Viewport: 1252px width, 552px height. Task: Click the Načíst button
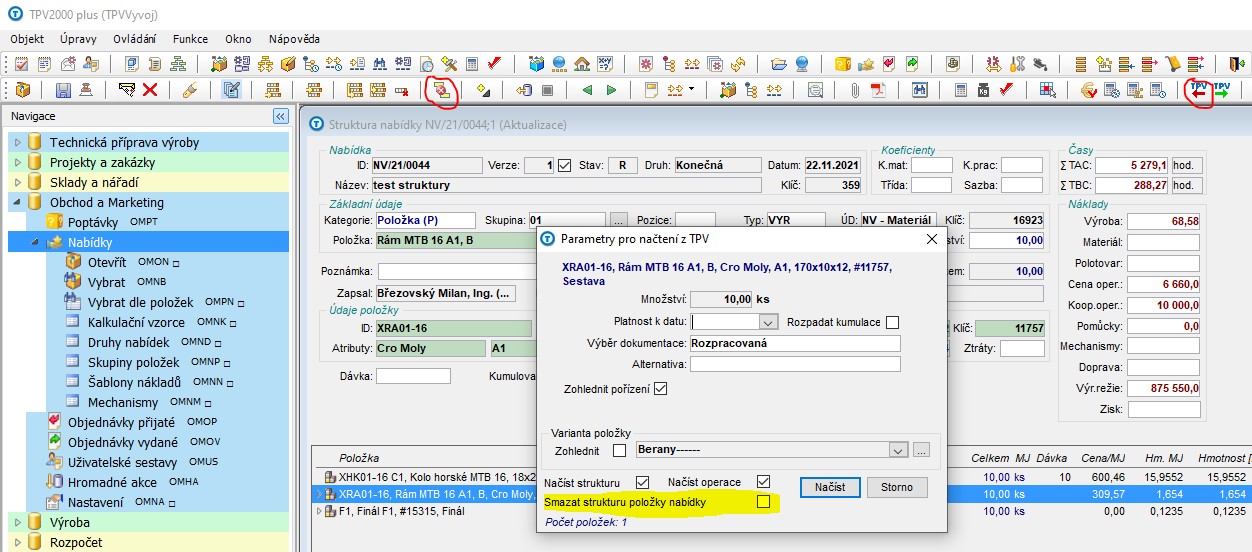tap(829, 487)
